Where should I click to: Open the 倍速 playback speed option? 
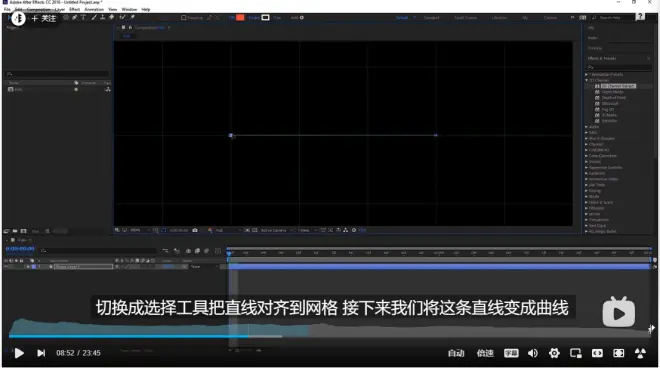485,353
